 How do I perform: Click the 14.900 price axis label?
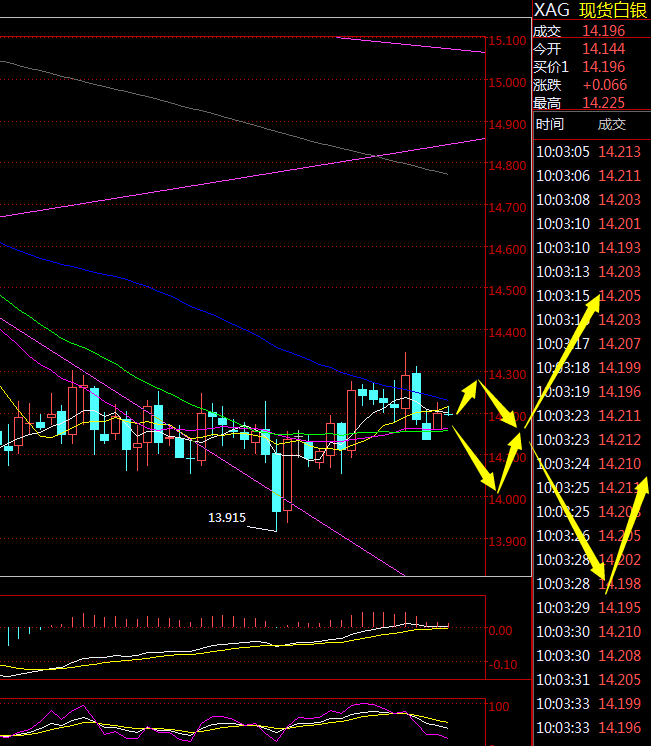pos(507,125)
